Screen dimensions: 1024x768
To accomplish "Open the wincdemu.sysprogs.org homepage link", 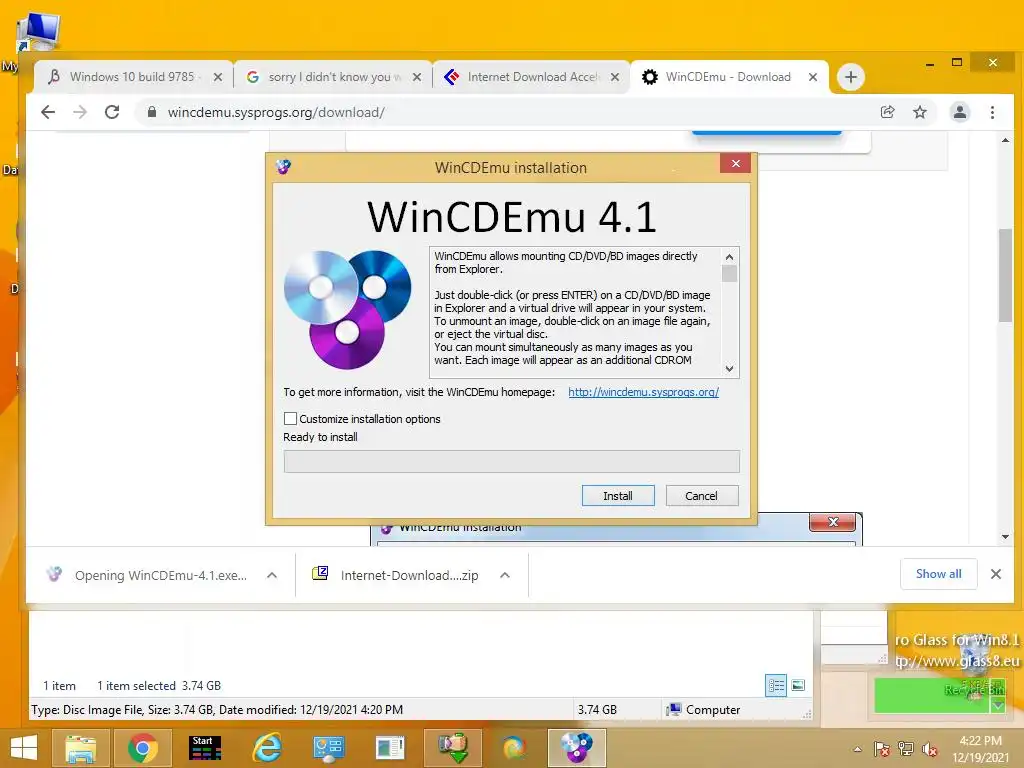I will [x=643, y=392].
